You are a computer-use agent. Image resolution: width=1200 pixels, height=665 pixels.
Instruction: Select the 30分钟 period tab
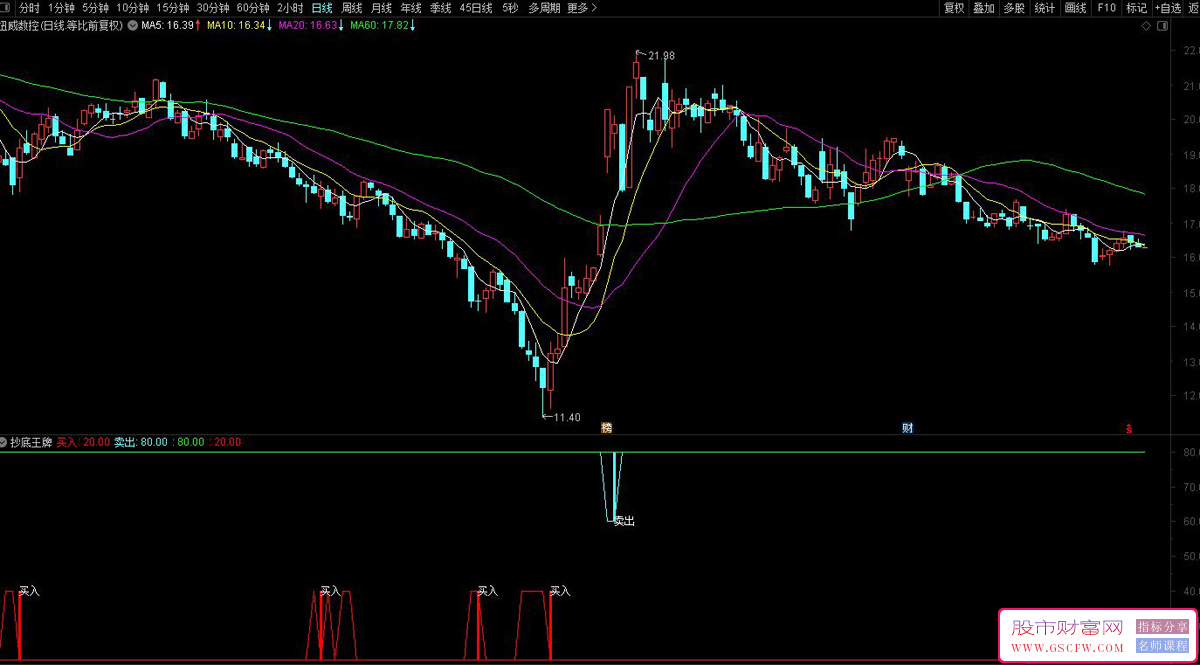(213, 8)
